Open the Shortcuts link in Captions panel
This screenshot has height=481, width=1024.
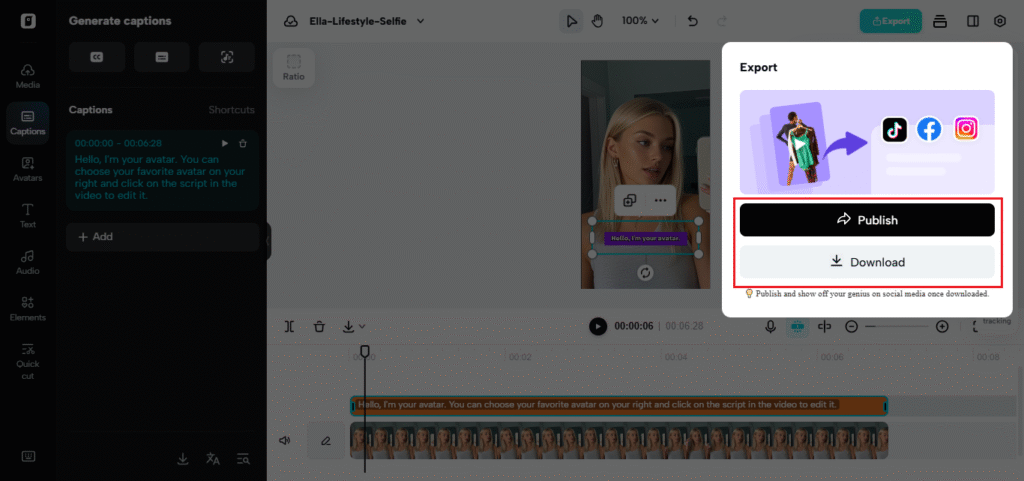tap(231, 110)
